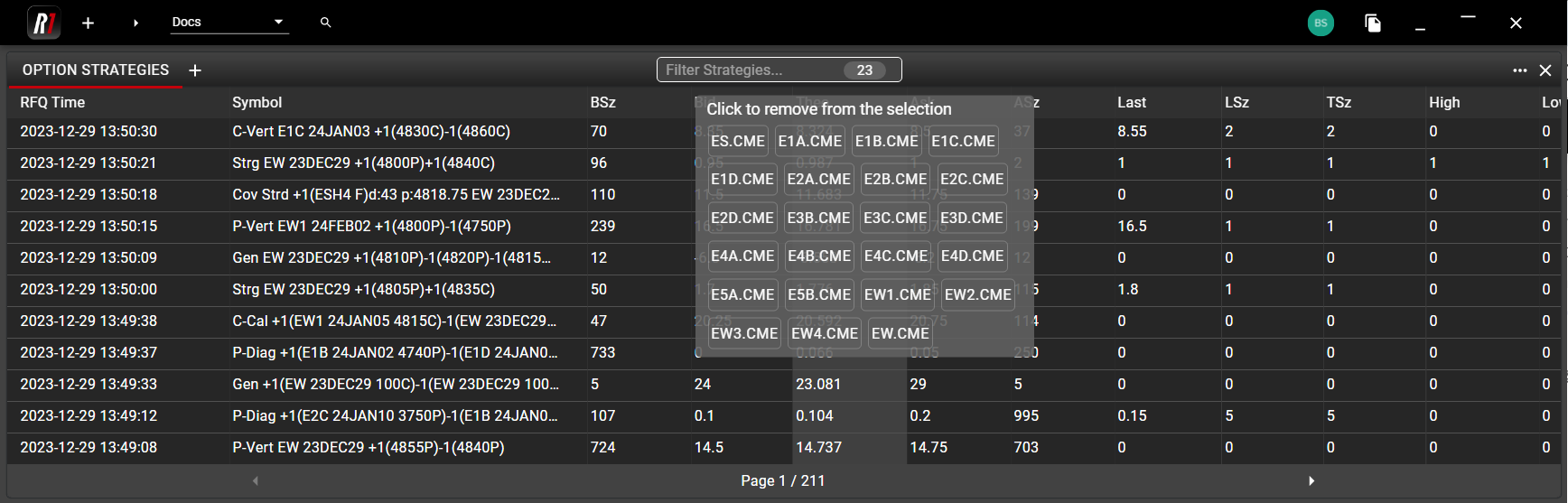Expand the Docs dropdown
Image resolution: width=1568 pixels, height=503 pixels.
[x=278, y=22]
